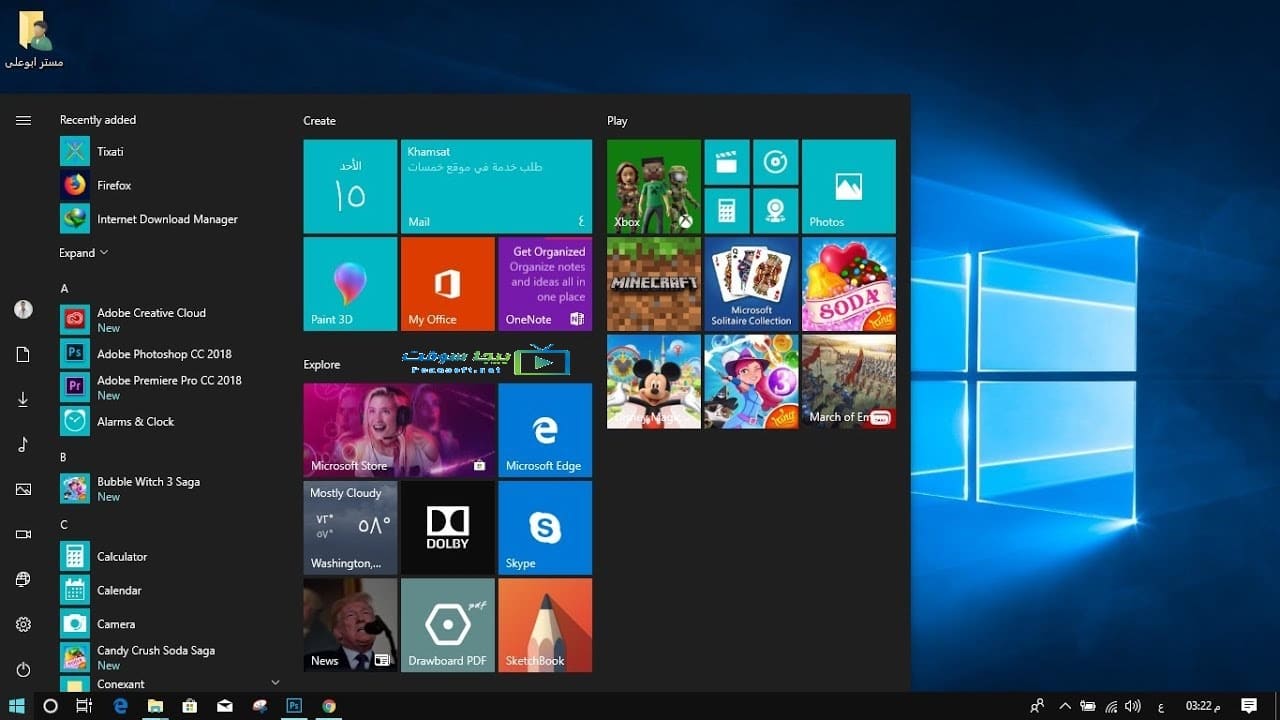Open Music from Start sidebar
The height and width of the screenshot is (720, 1280).
[23, 444]
